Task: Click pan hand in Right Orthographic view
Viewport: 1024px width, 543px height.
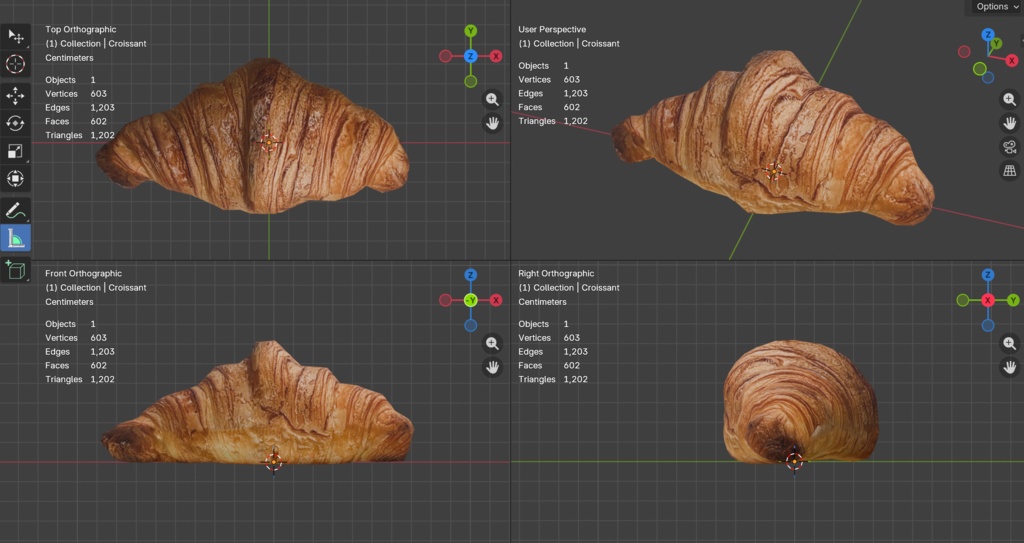Action: tap(1010, 367)
